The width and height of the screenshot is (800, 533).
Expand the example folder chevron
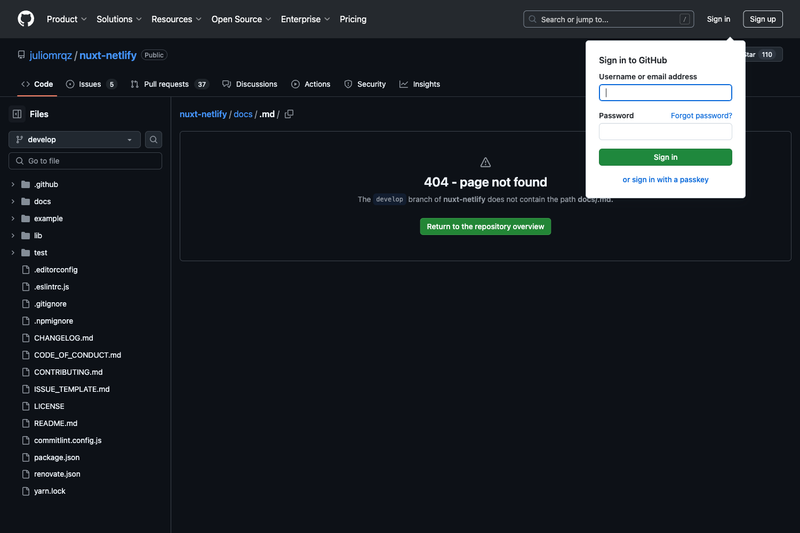click(x=13, y=218)
